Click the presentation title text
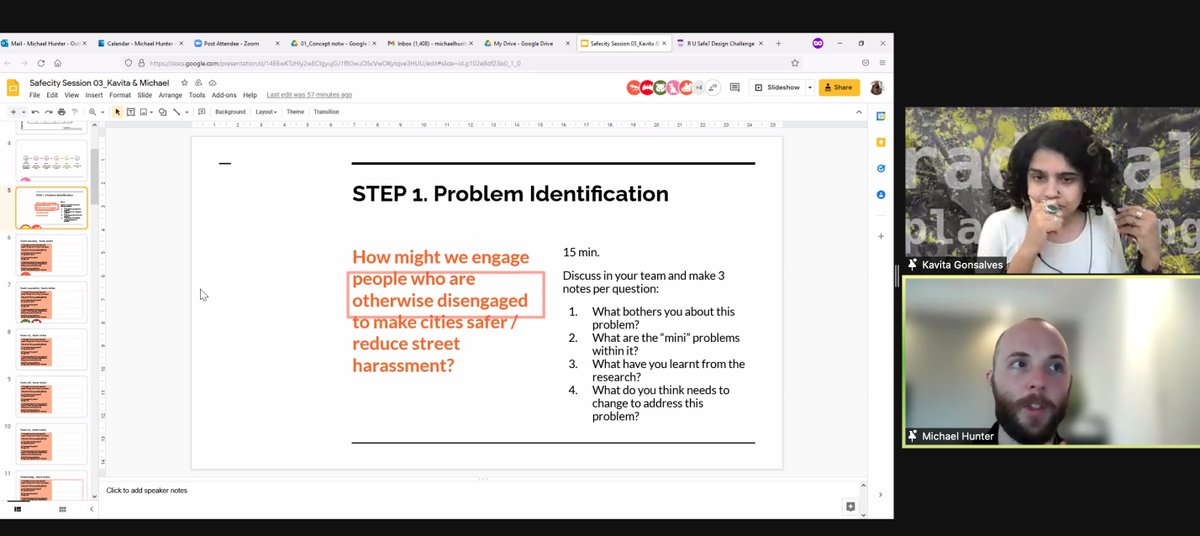 click(101, 82)
